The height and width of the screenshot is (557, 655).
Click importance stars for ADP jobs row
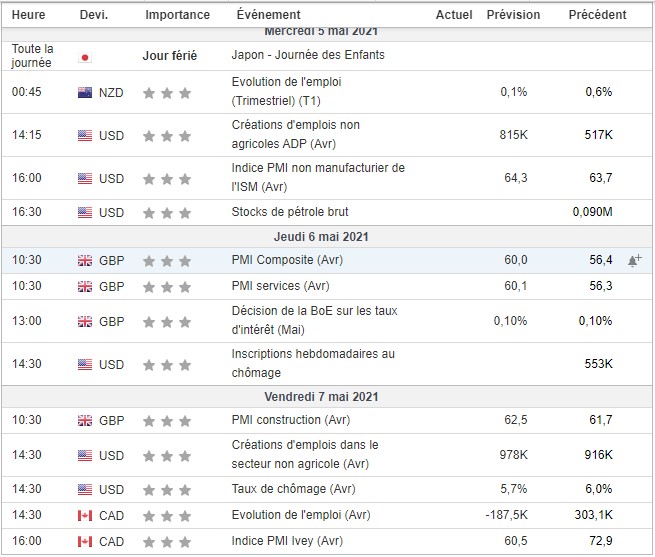click(166, 135)
